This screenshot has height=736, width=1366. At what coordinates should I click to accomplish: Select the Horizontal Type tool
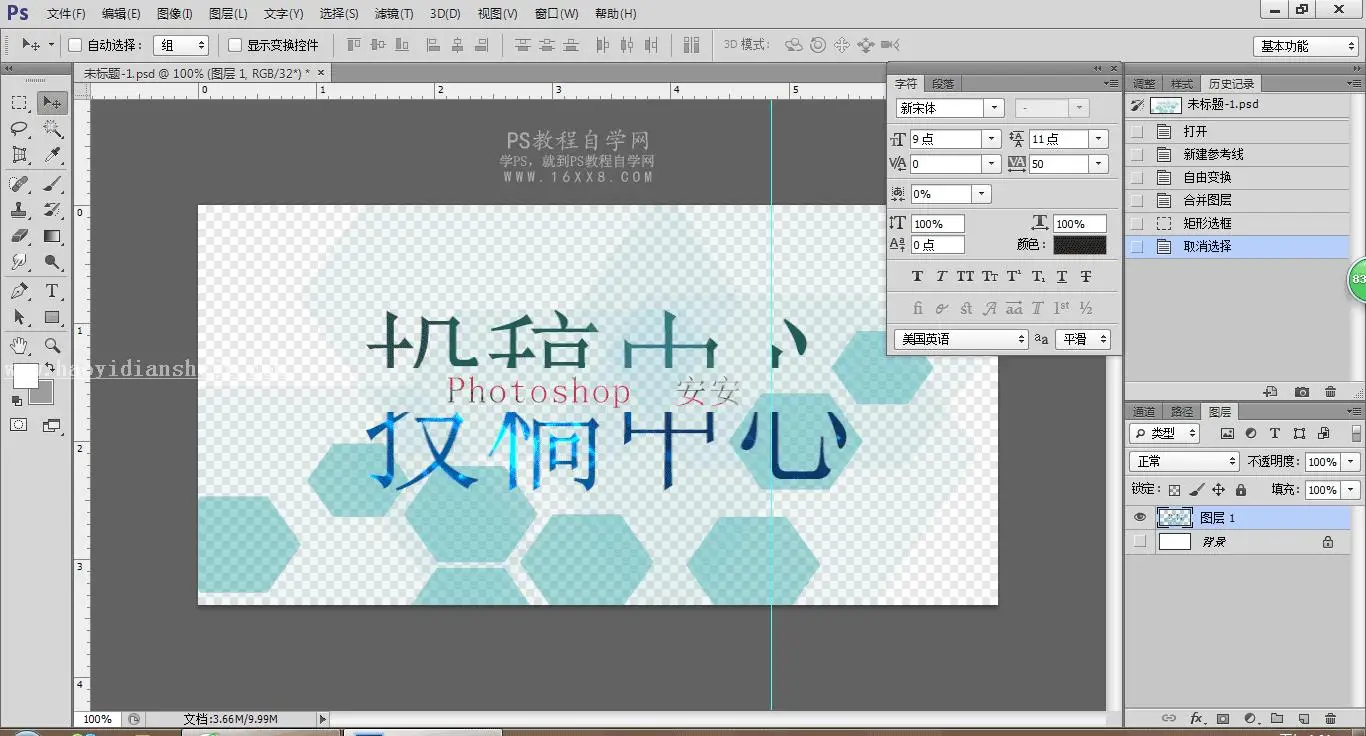coord(53,291)
